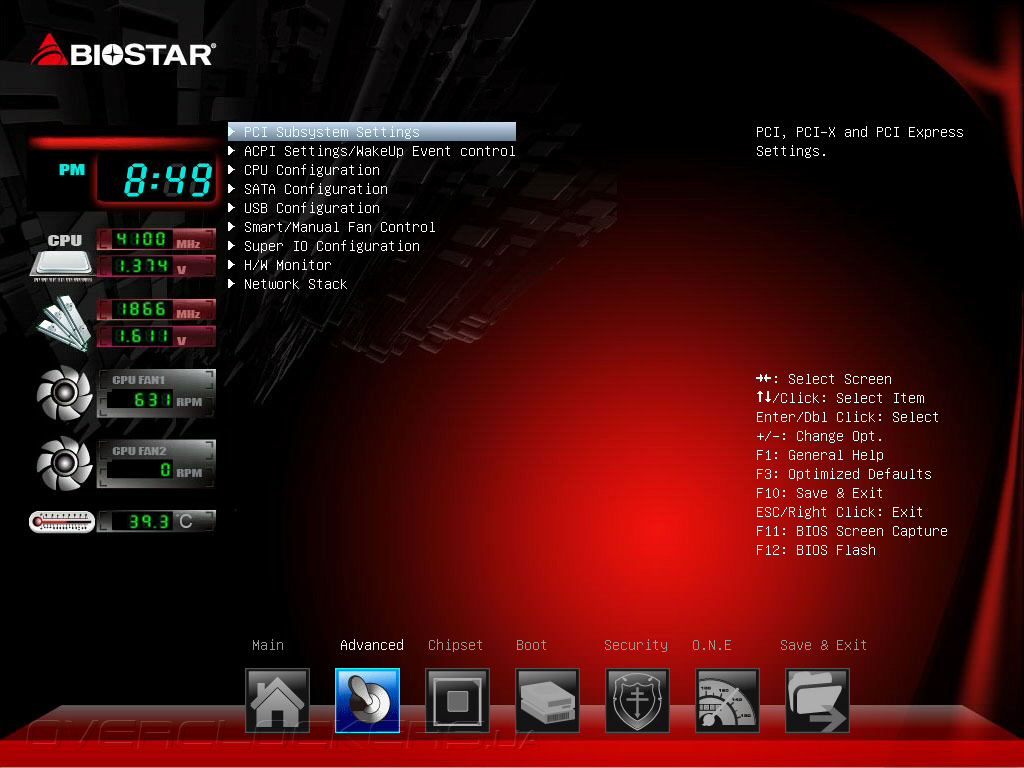Click the Security shield icon
1024x768 pixels.
(637, 700)
